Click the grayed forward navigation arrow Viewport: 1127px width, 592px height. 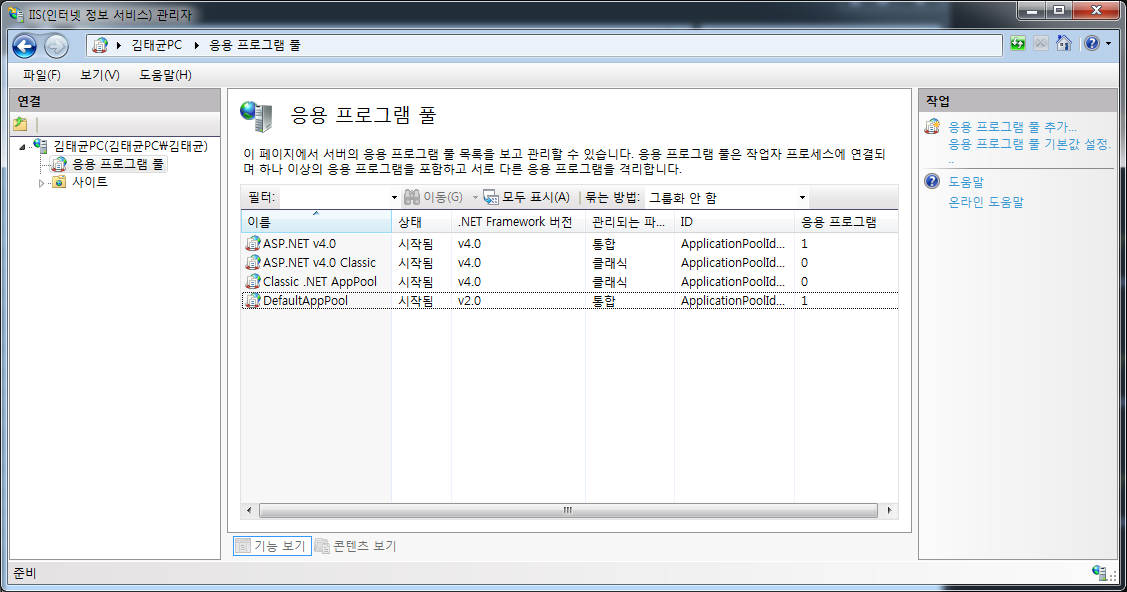[x=56, y=46]
